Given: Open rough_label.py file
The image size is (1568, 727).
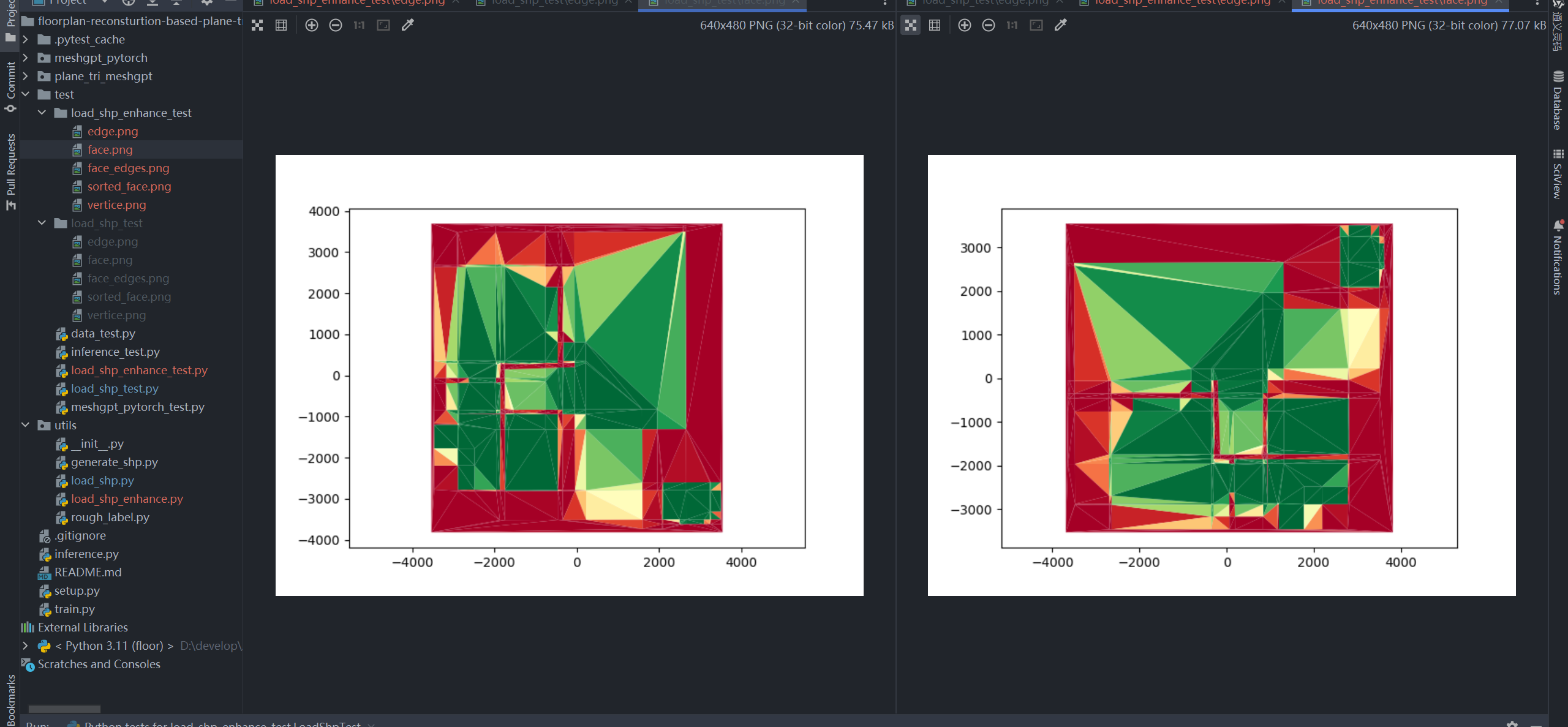Looking at the screenshot, I should pyautogui.click(x=110, y=517).
